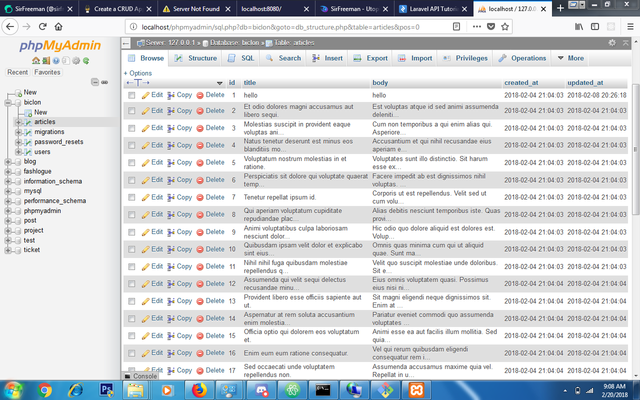Click the page vertical scrollbar thumb
Viewport: 640px width, 400px height.
click(x=635, y=149)
